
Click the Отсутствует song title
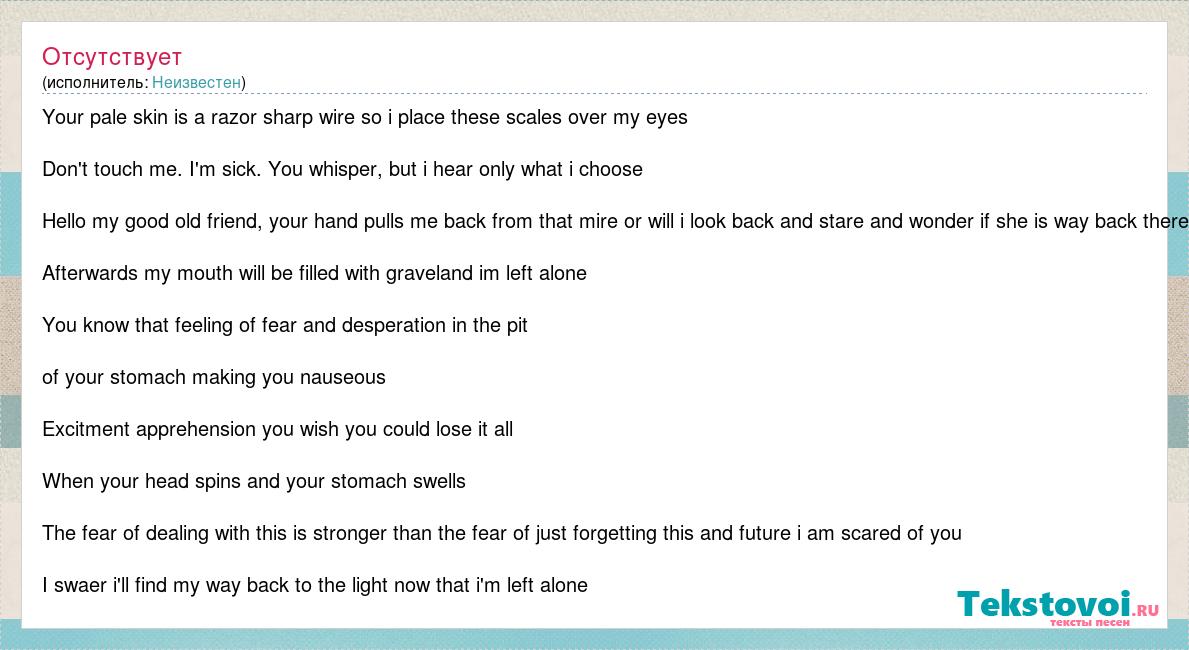(111, 57)
